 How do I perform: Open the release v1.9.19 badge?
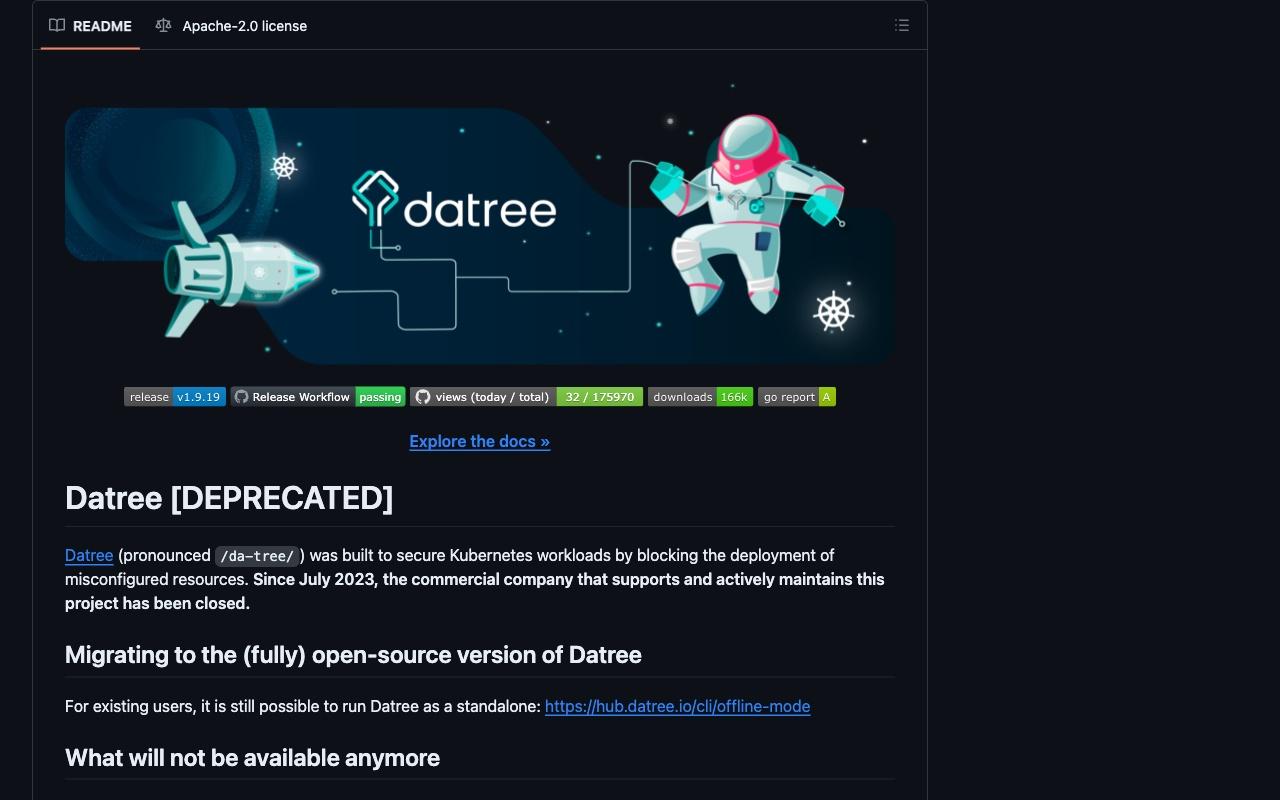point(175,397)
